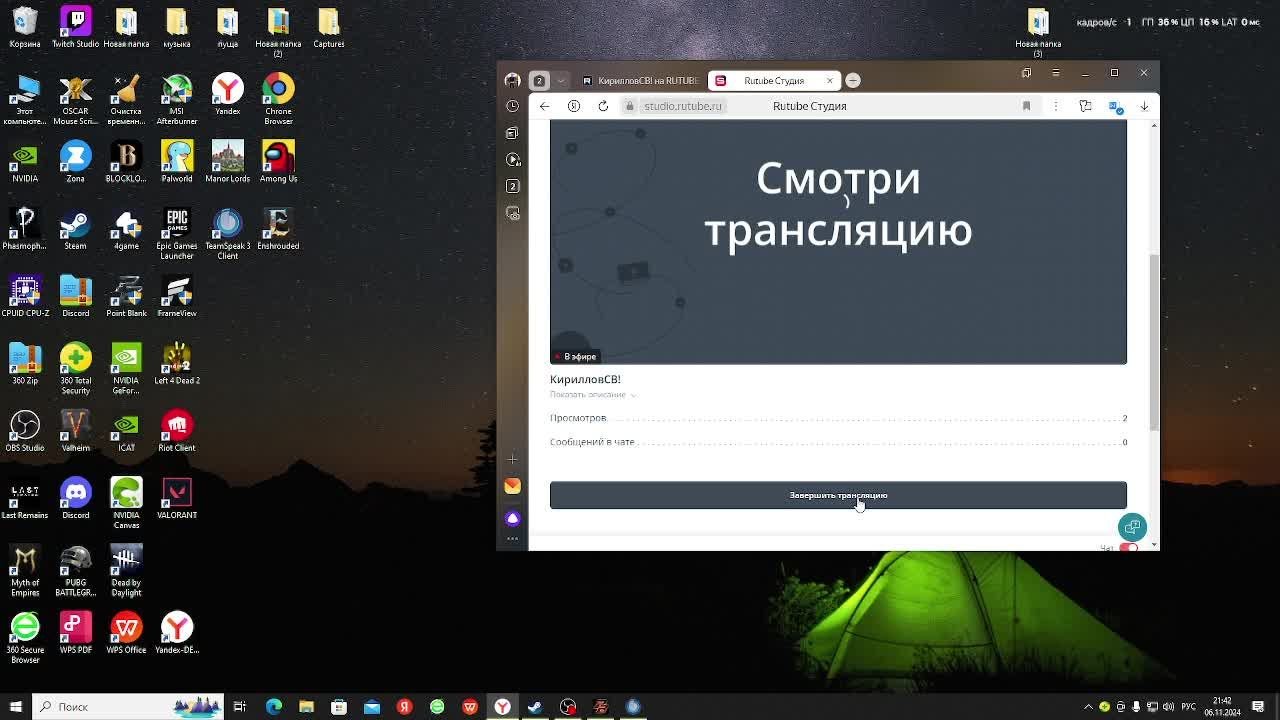Select the TeamSpeak 3 Client desktop icon
This screenshot has width=1280, height=720.
[x=228, y=234]
